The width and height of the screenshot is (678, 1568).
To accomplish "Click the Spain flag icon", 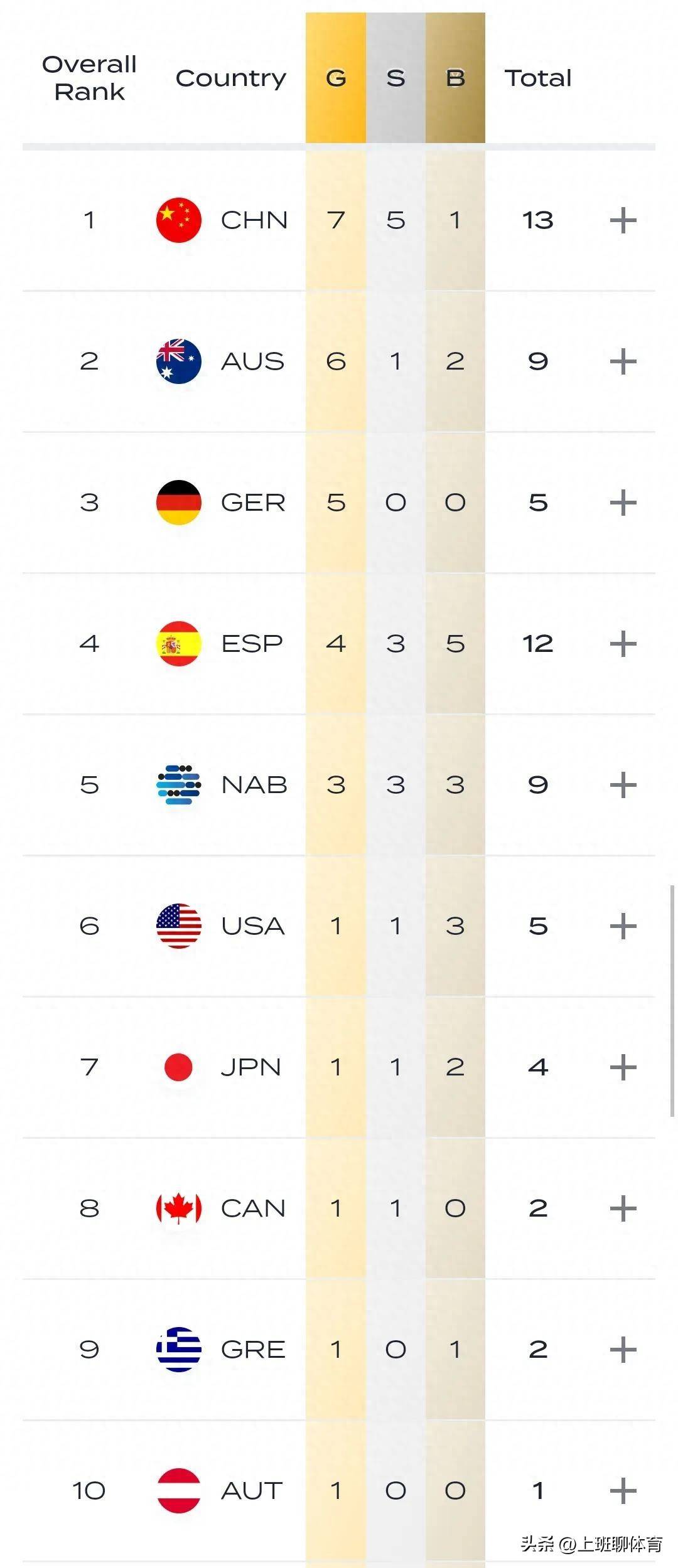I will [x=179, y=644].
